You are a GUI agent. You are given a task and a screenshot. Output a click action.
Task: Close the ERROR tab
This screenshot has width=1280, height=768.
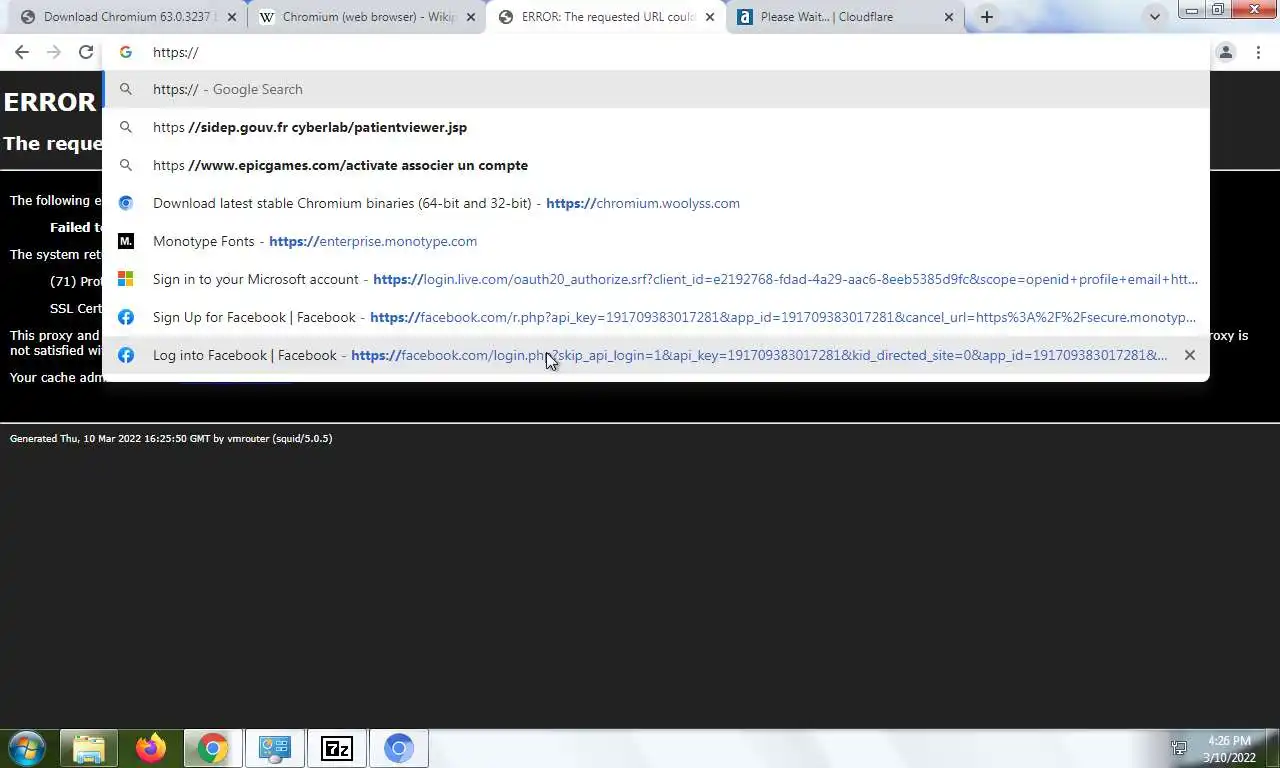[710, 17]
